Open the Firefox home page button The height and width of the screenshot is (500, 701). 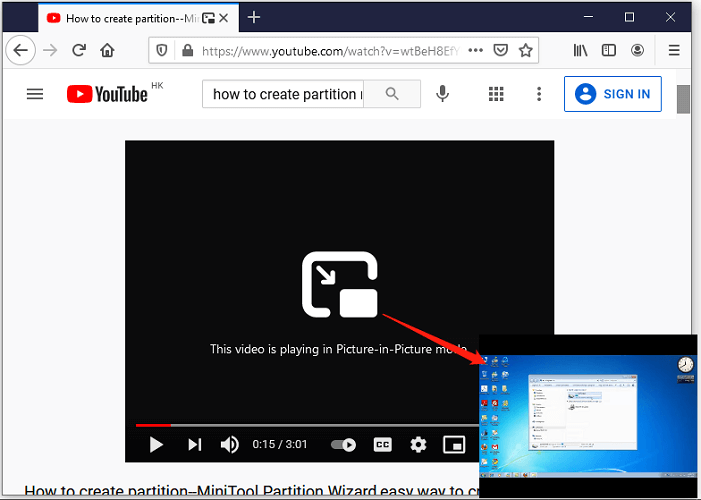click(x=107, y=50)
